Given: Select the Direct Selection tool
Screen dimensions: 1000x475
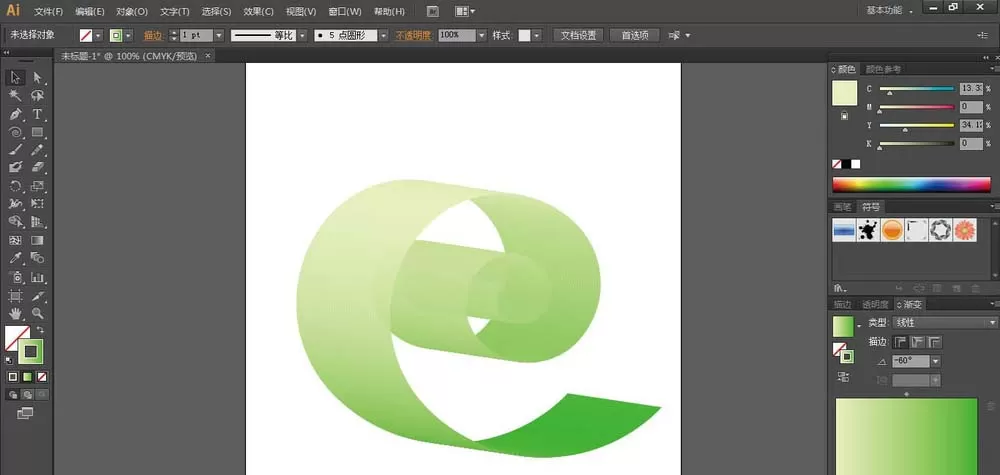Looking at the screenshot, I should (38, 78).
